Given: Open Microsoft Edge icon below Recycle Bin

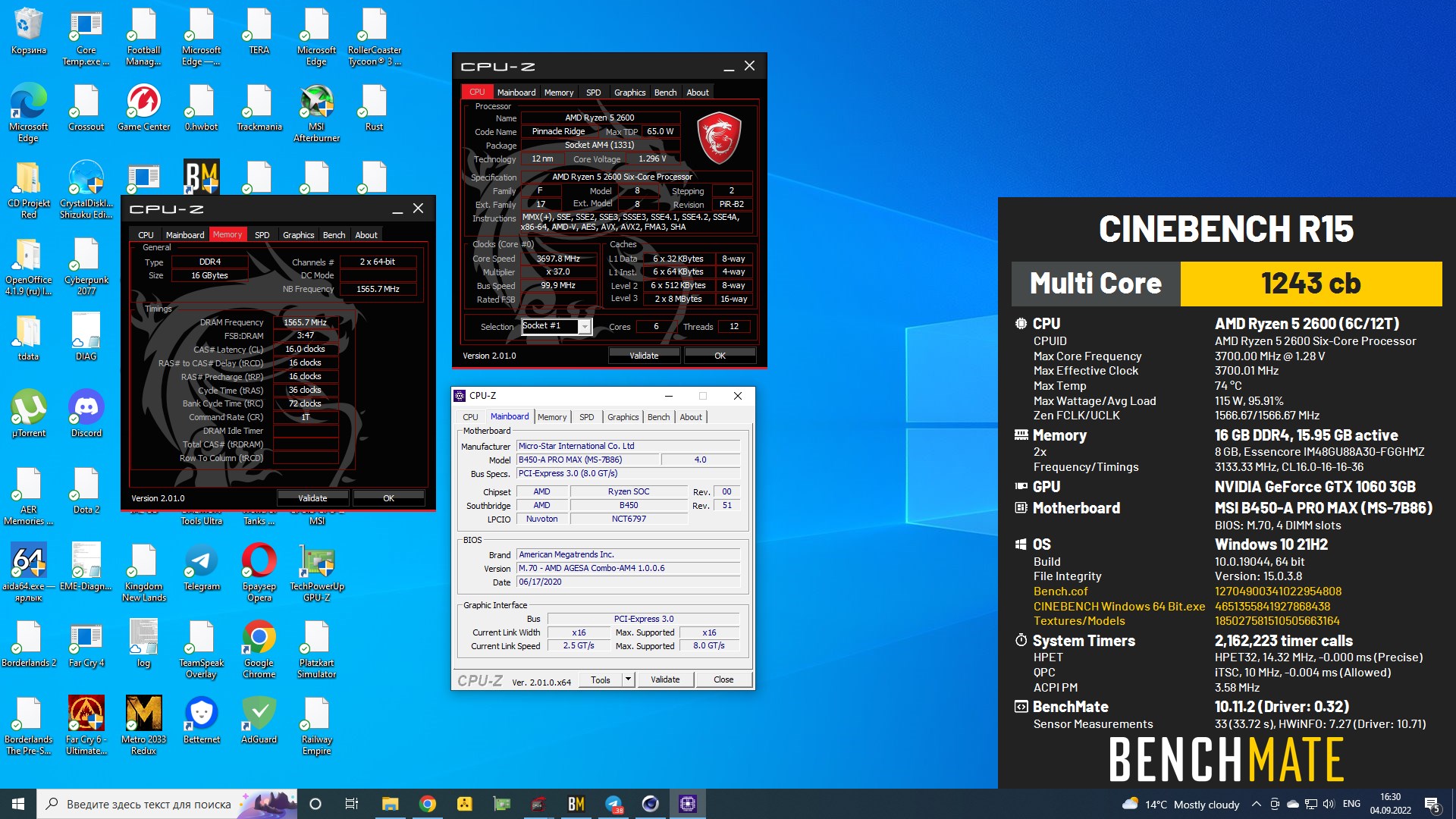Looking at the screenshot, I should point(28,113).
